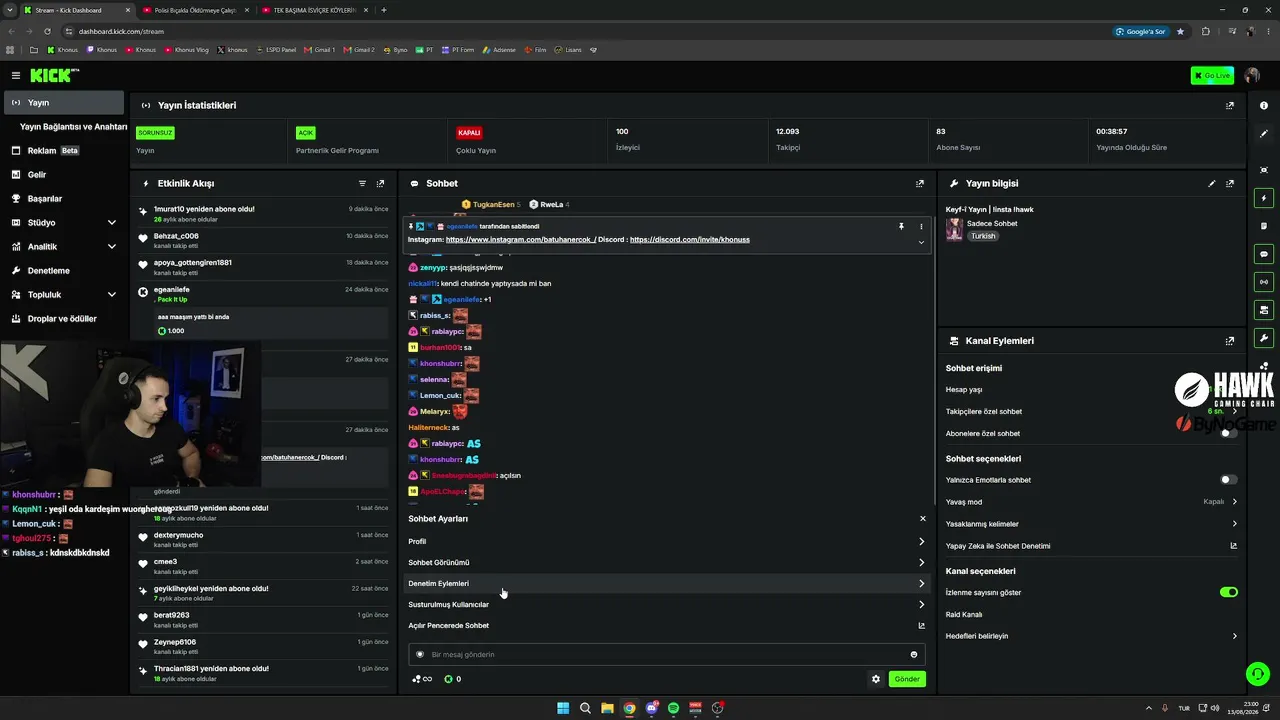Image resolution: width=1280 pixels, height=720 pixels.
Task: Open the Susturulmuş Kullanıcılar submenu
Action: [x=667, y=604]
